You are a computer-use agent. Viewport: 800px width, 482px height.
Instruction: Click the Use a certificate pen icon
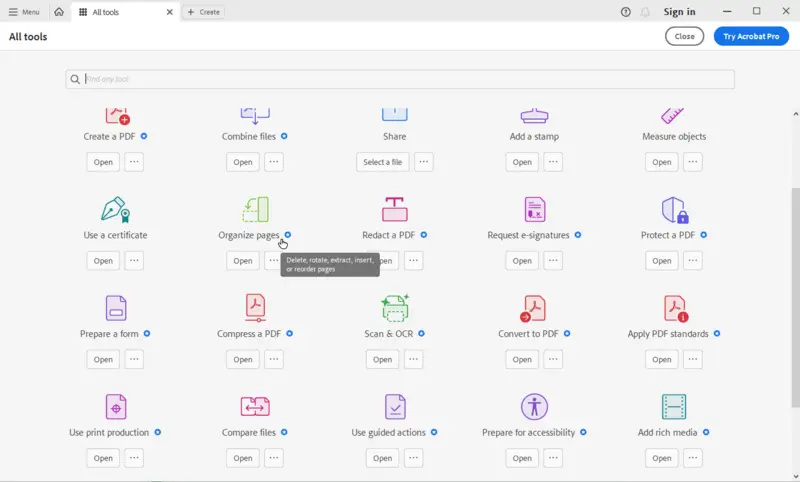point(116,209)
